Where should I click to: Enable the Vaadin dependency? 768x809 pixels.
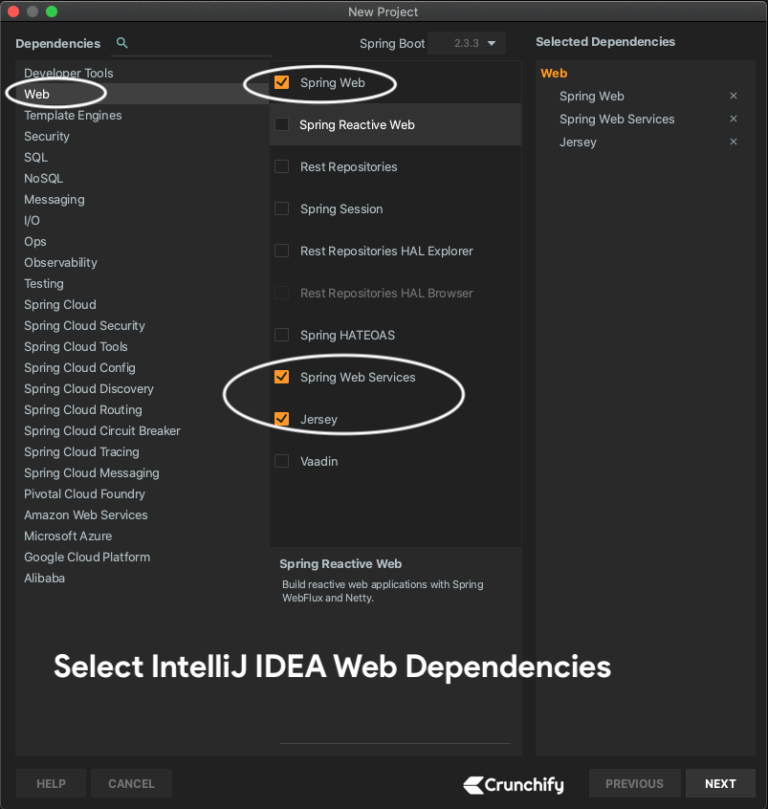(x=281, y=461)
